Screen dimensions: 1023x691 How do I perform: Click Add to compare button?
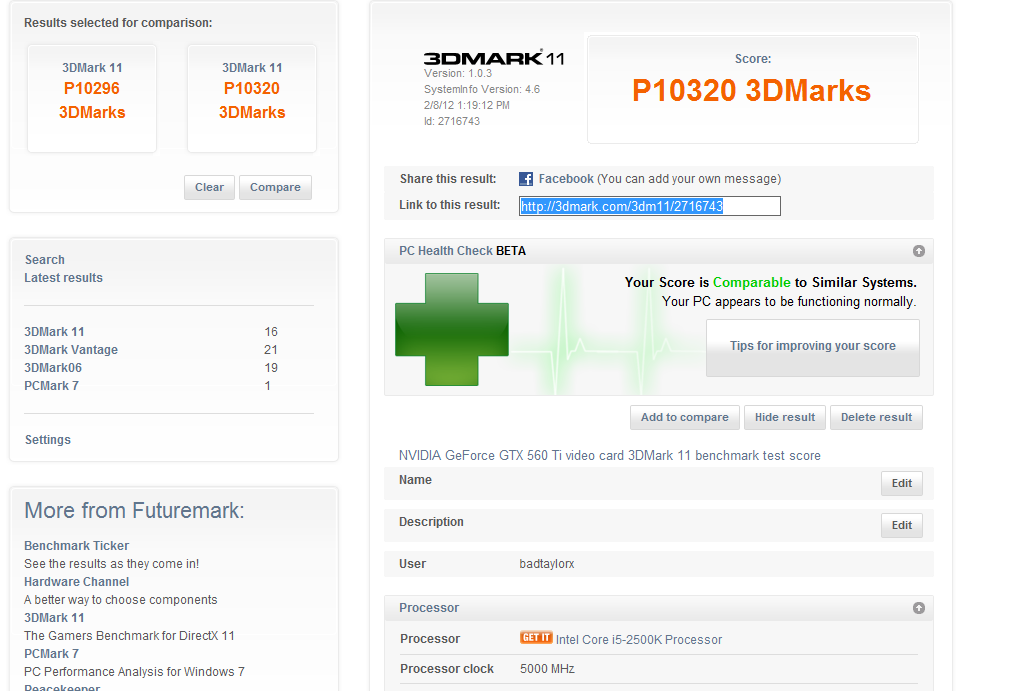click(x=684, y=418)
